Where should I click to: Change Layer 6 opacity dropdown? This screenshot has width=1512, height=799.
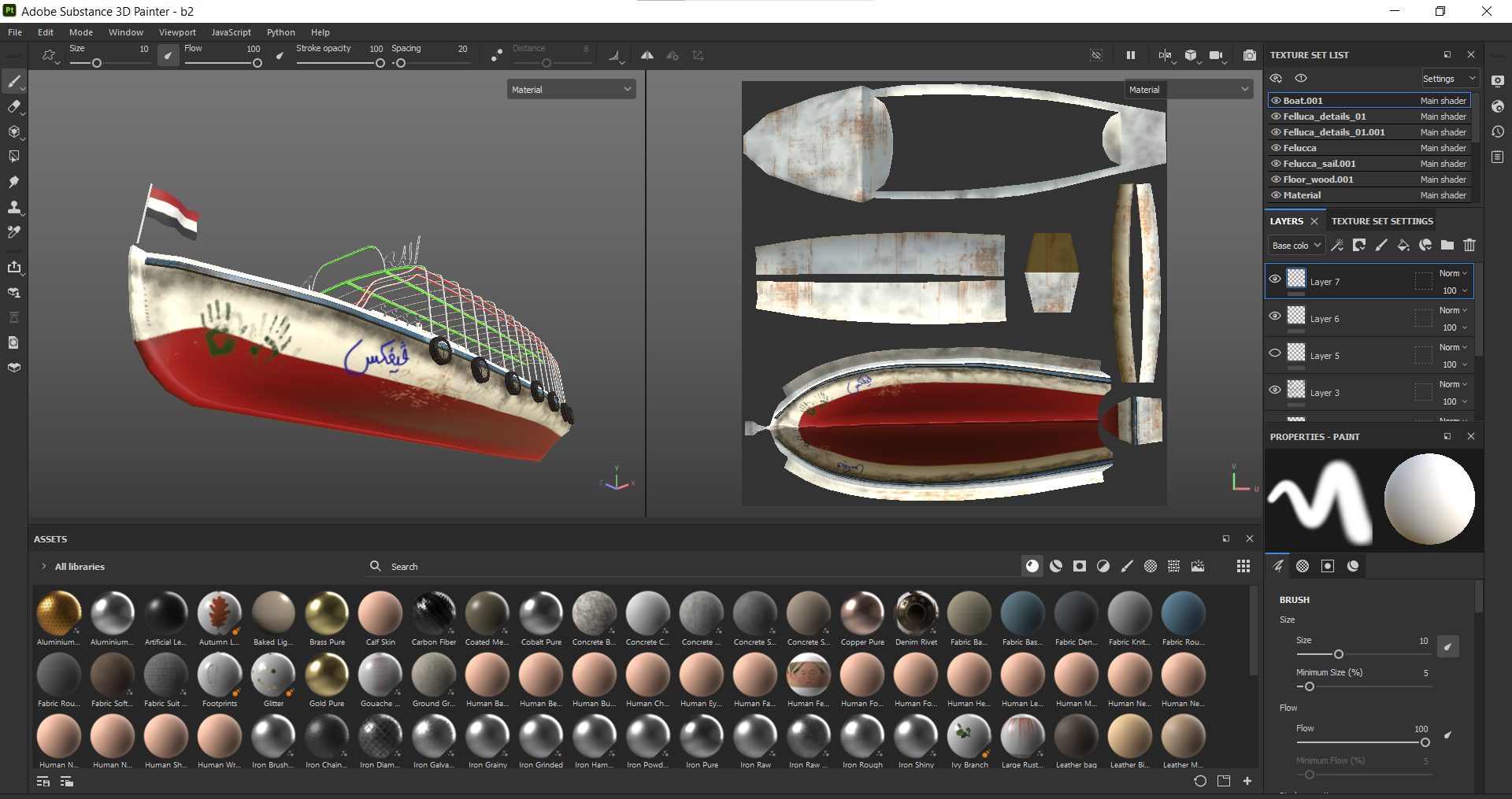(x=1455, y=327)
